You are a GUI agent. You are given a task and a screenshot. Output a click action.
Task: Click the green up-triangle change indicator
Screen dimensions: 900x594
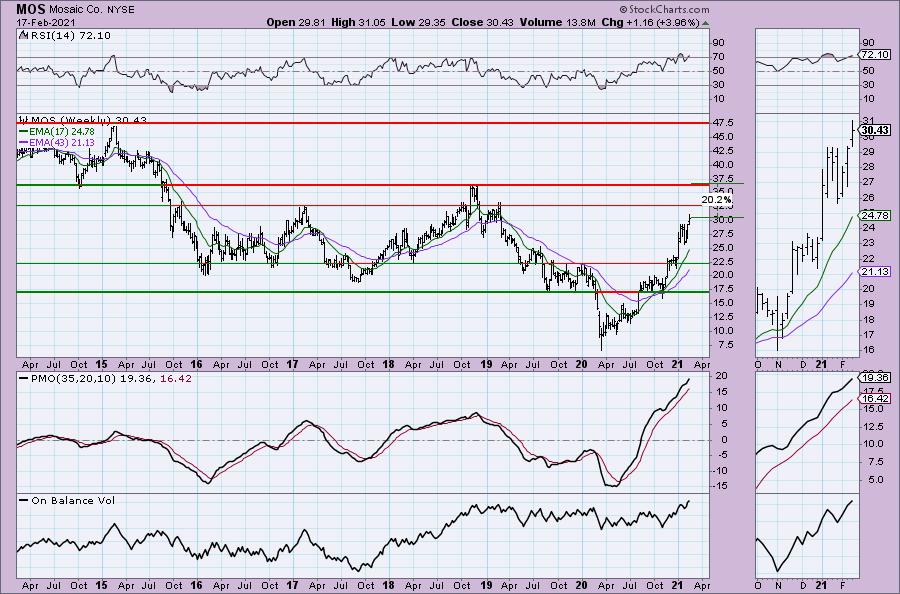705,24
